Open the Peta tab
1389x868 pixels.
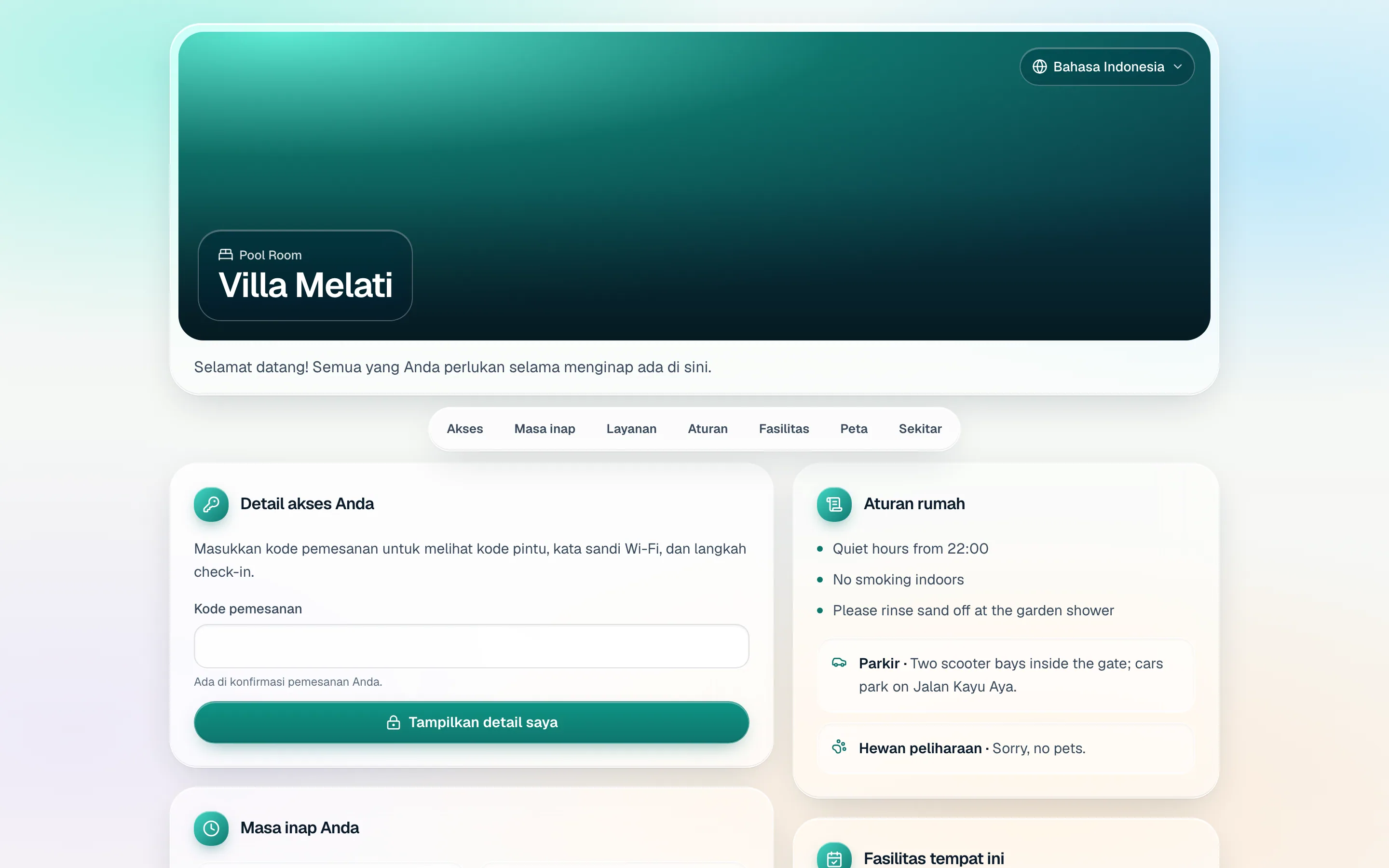(x=854, y=429)
